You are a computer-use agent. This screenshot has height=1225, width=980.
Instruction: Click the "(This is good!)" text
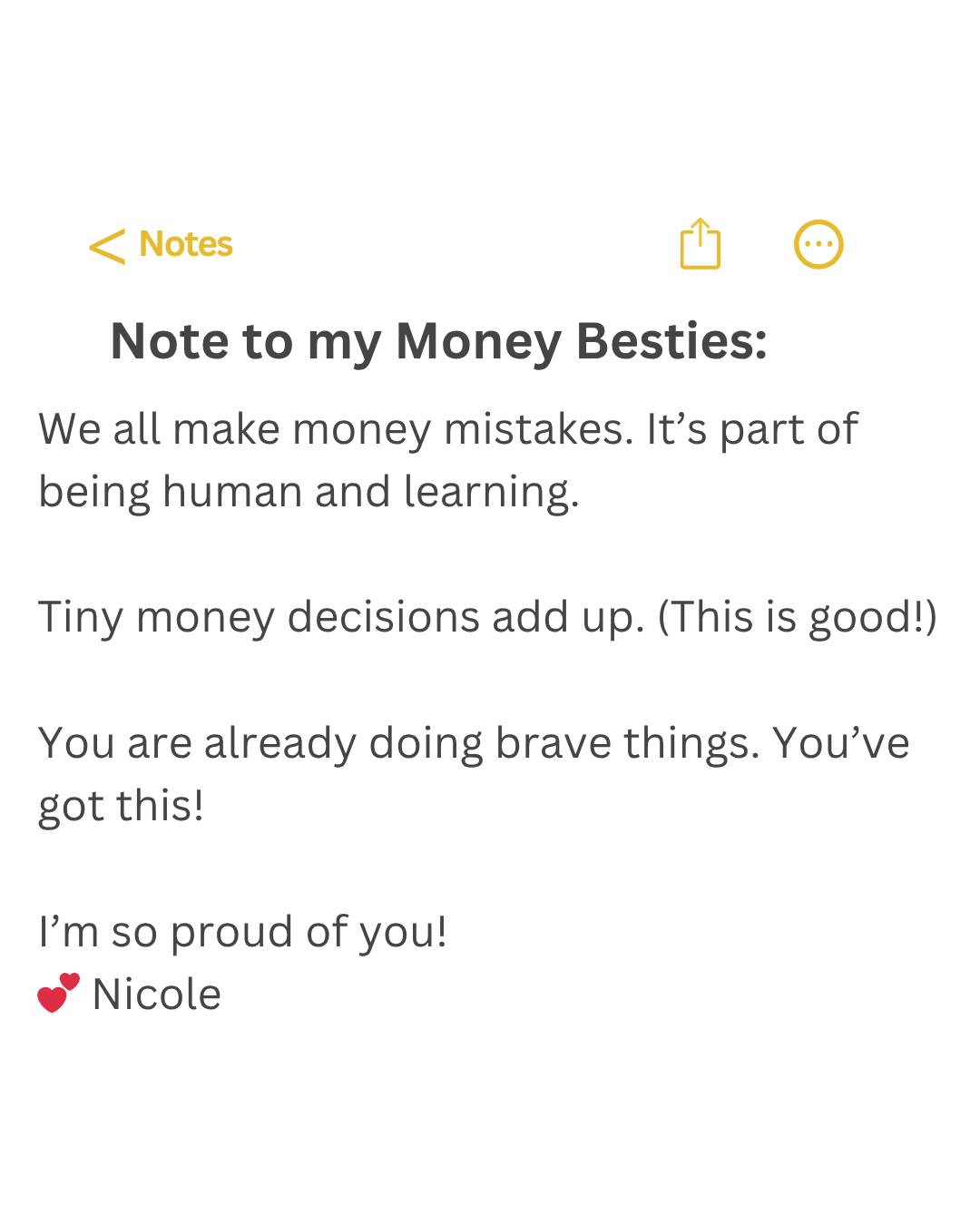click(797, 617)
